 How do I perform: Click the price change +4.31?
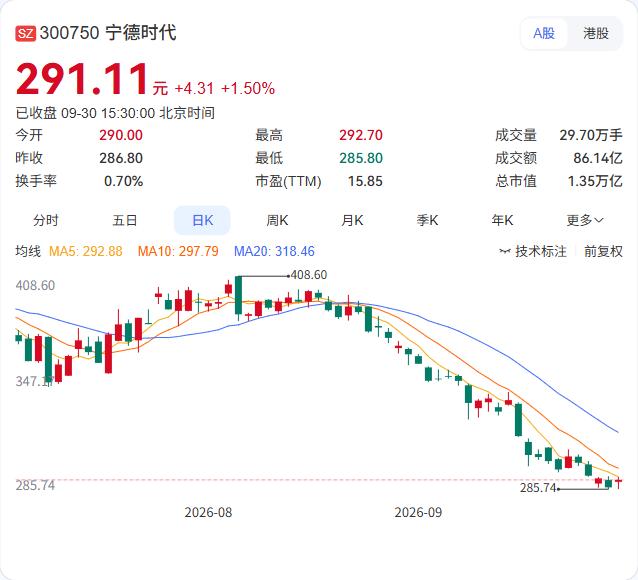pyautogui.click(x=194, y=88)
